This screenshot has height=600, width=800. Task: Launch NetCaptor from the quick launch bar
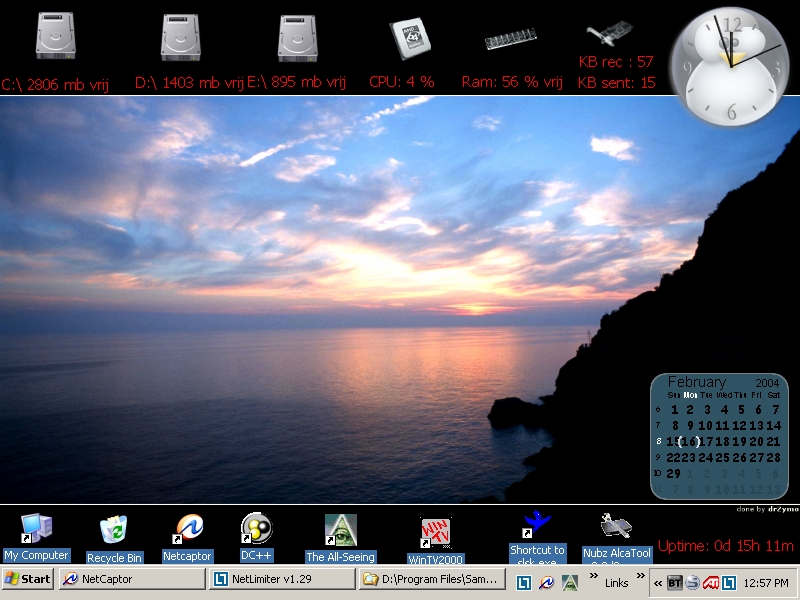point(546,582)
